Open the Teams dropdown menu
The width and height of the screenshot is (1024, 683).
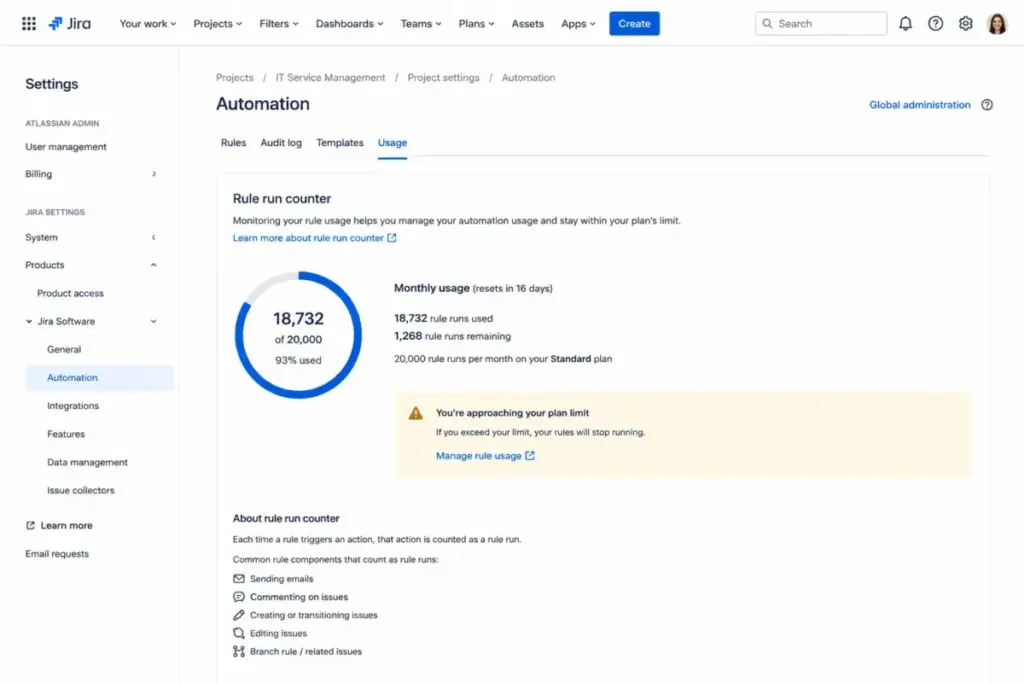coord(421,24)
